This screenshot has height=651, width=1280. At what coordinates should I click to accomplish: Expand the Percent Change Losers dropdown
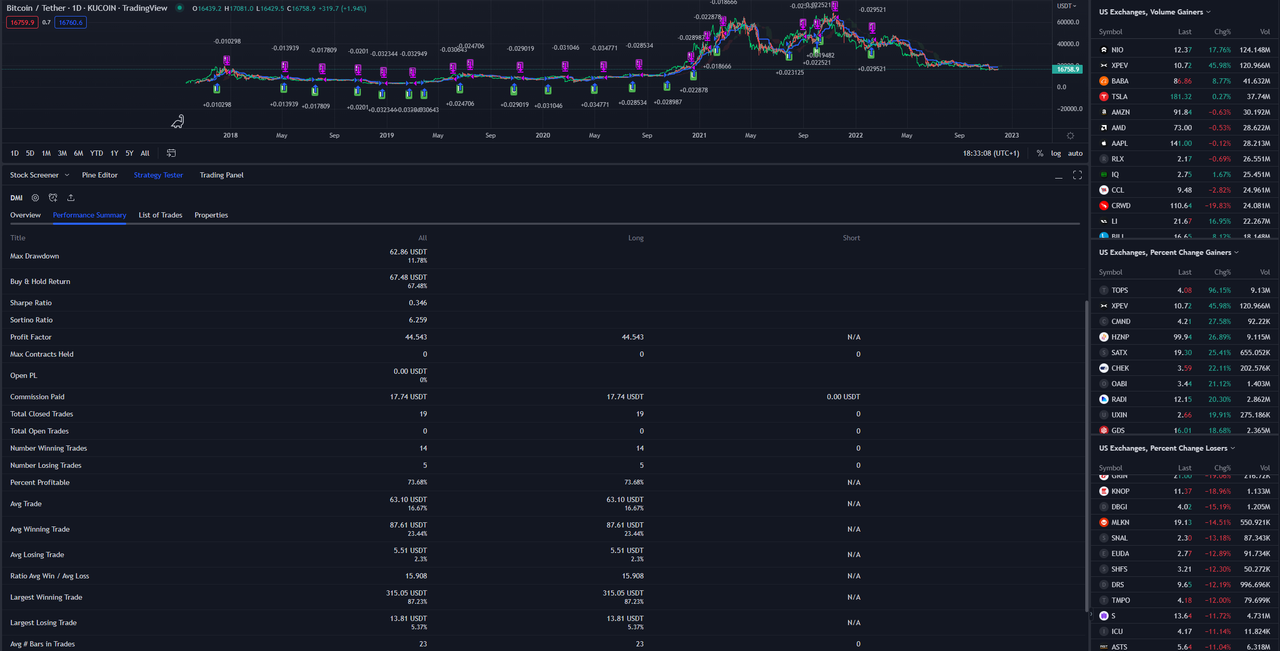tap(1232, 448)
